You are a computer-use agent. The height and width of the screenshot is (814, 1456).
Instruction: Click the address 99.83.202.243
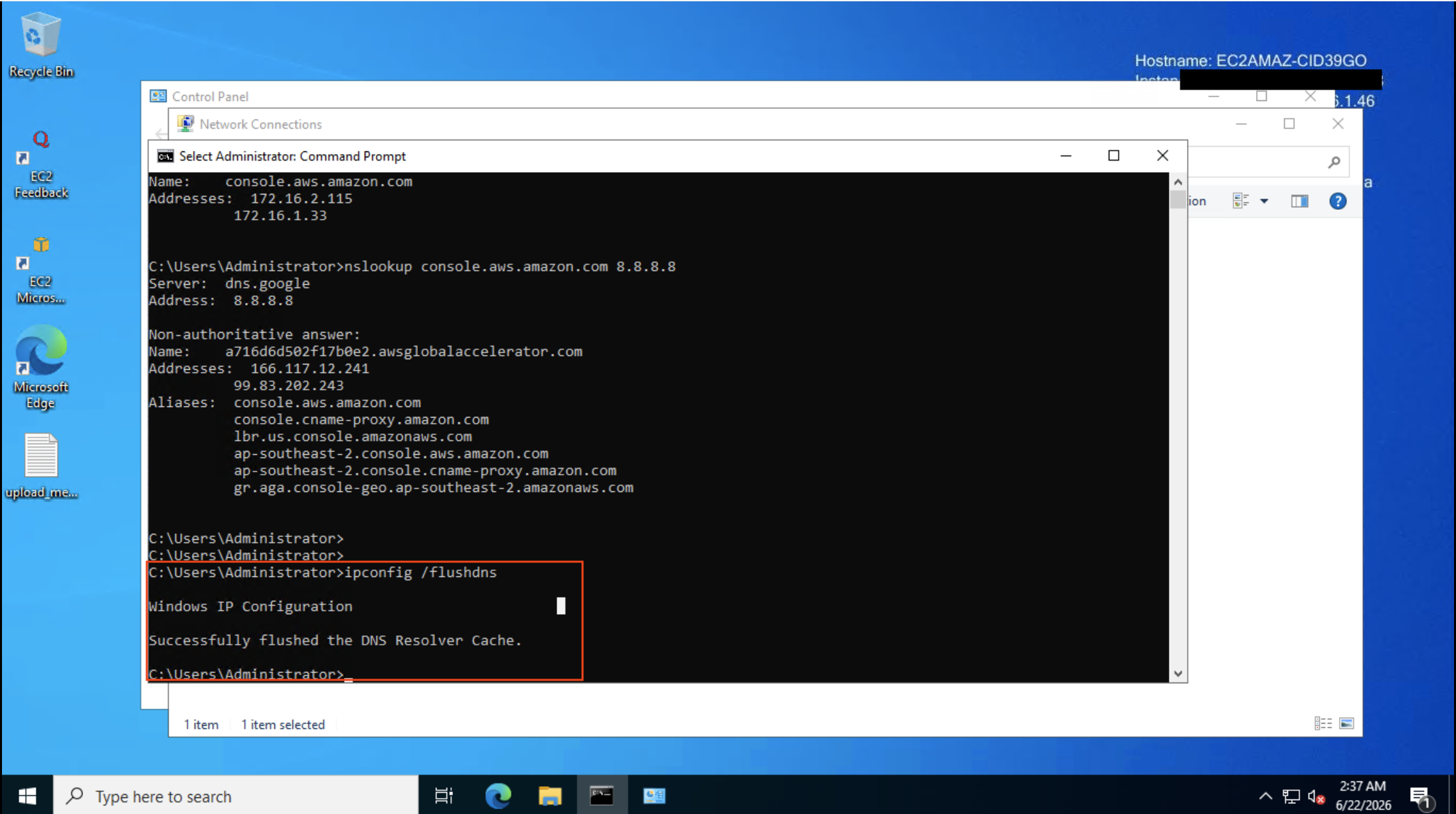[288, 385]
